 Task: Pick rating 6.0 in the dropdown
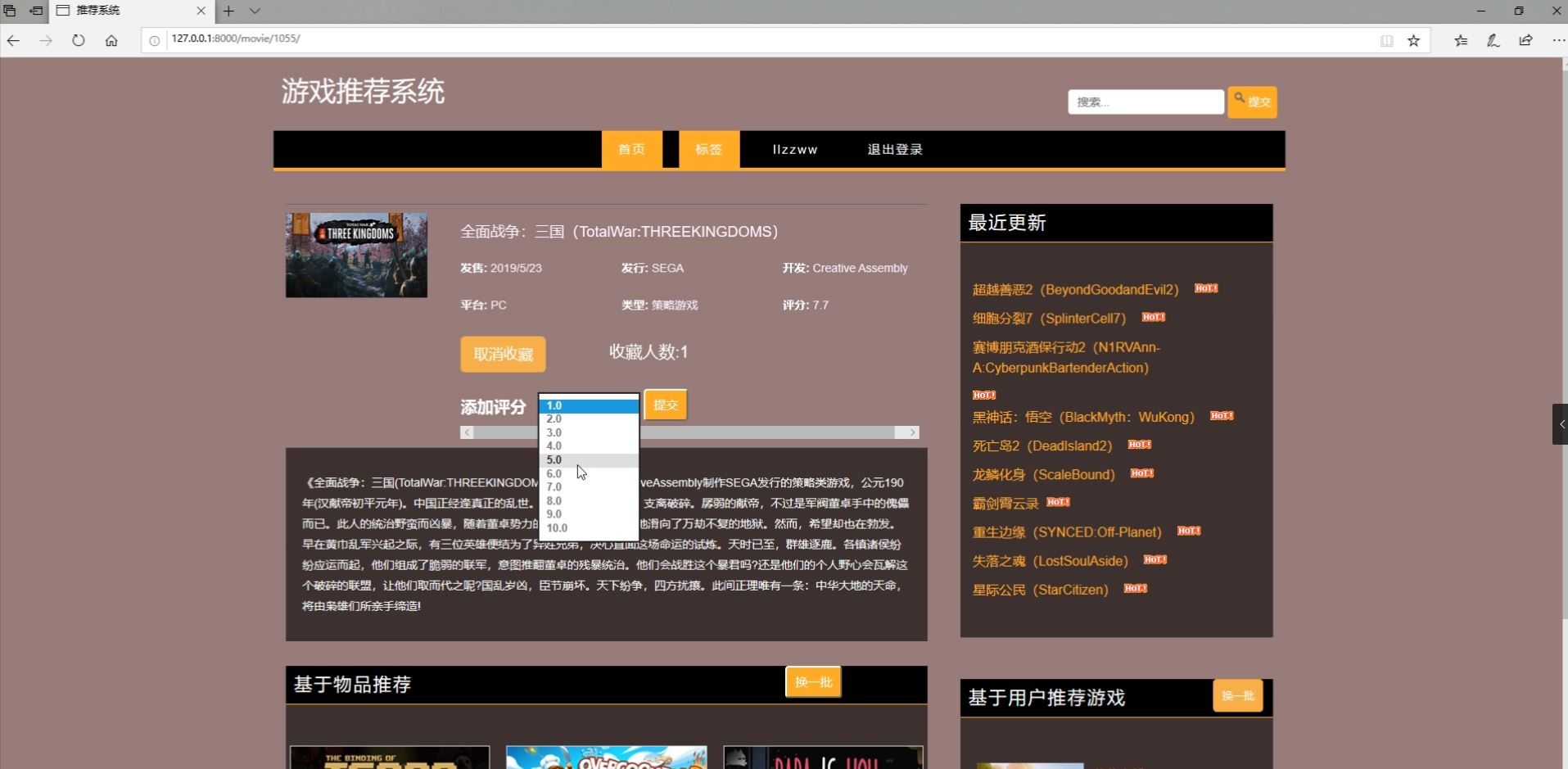coord(589,473)
